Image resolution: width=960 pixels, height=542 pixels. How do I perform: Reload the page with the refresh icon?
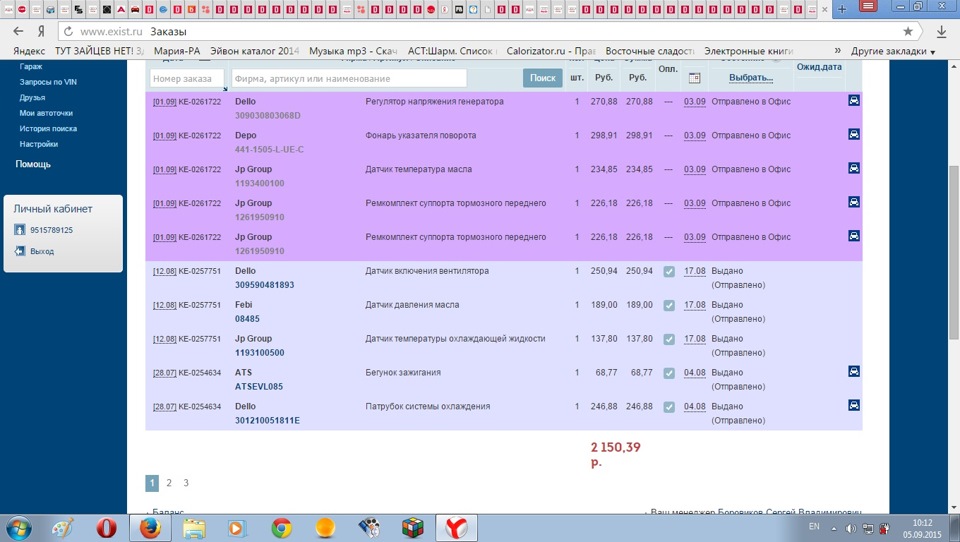[69, 31]
